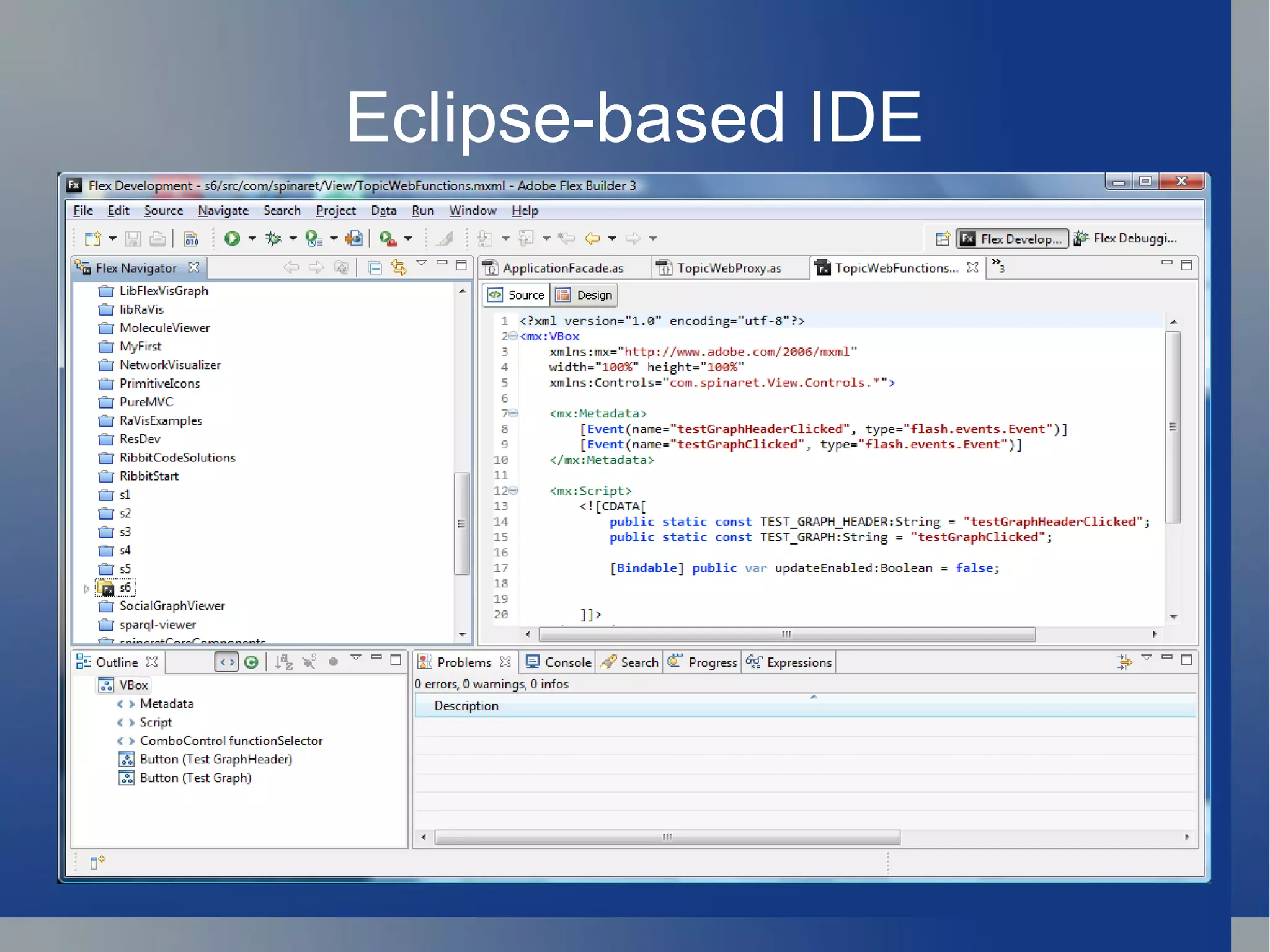Click the fast view icon in status bar
The width and height of the screenshot is (1270, 952).
click(97, 861)
